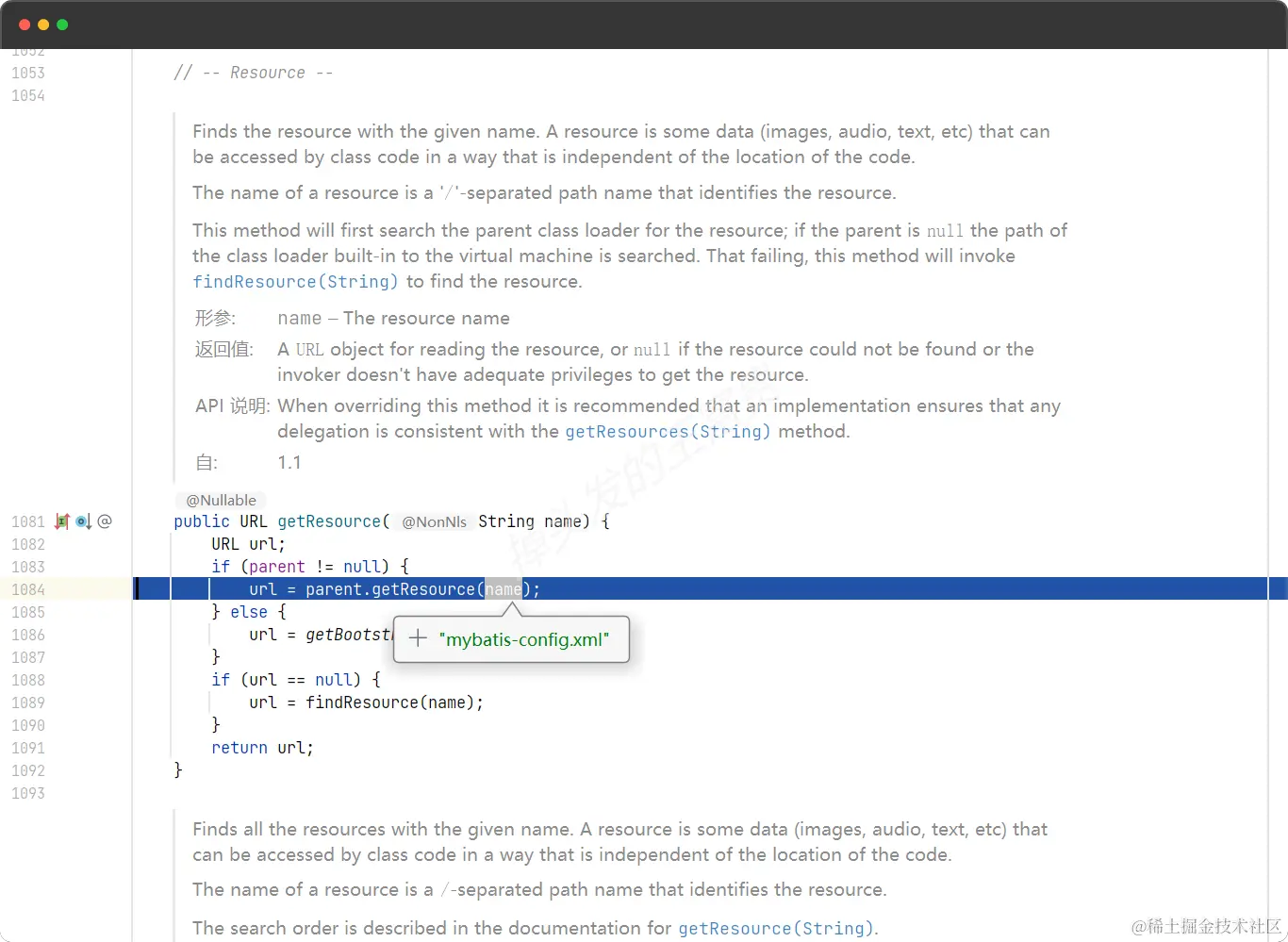Click the @NonNls parameter annotation hint
The height and width of the screenshot is (942, 1288).
[434, 522]
